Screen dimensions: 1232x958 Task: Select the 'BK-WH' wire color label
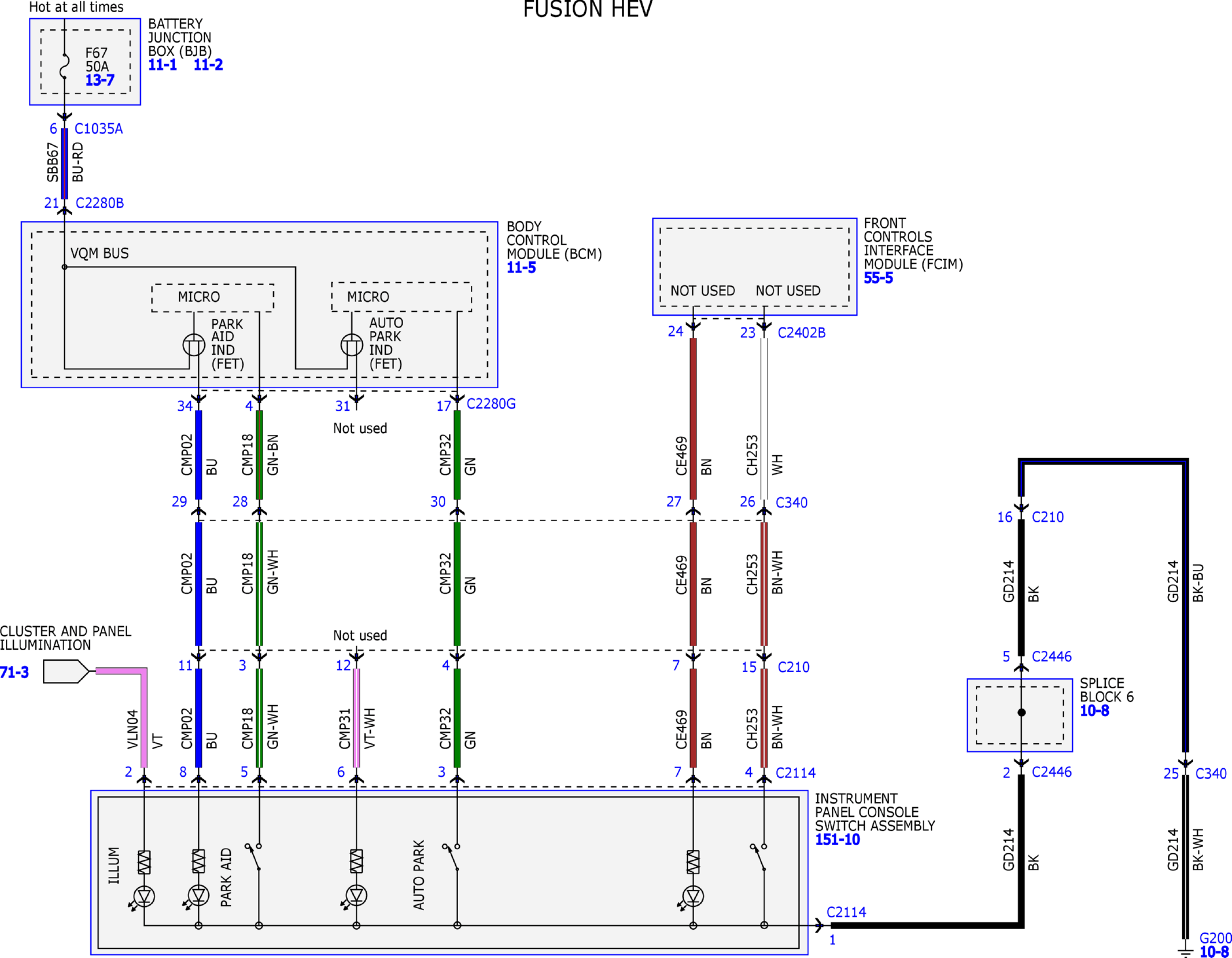coord(1198,849)
